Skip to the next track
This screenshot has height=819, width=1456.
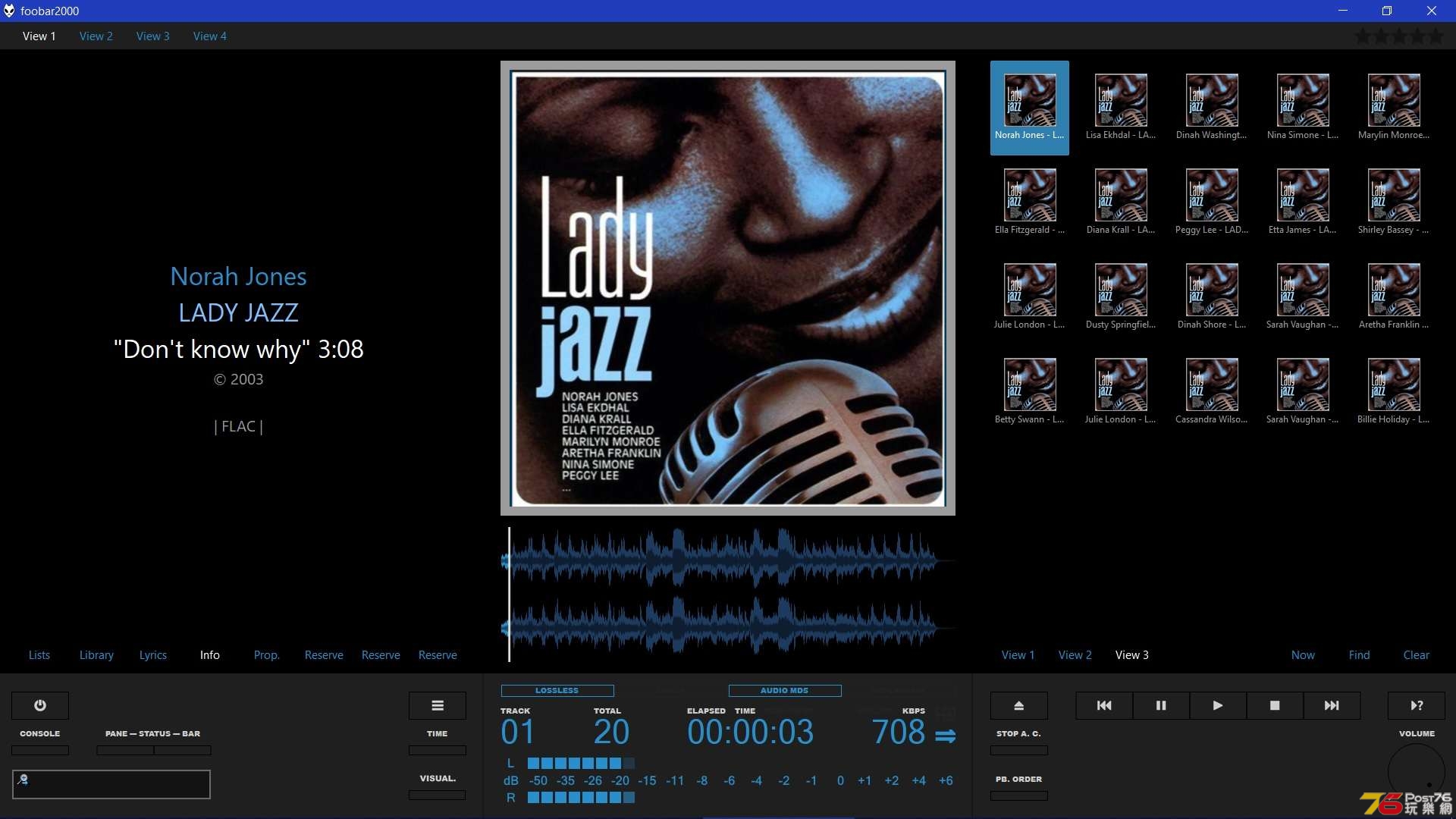pos(1332,705)
